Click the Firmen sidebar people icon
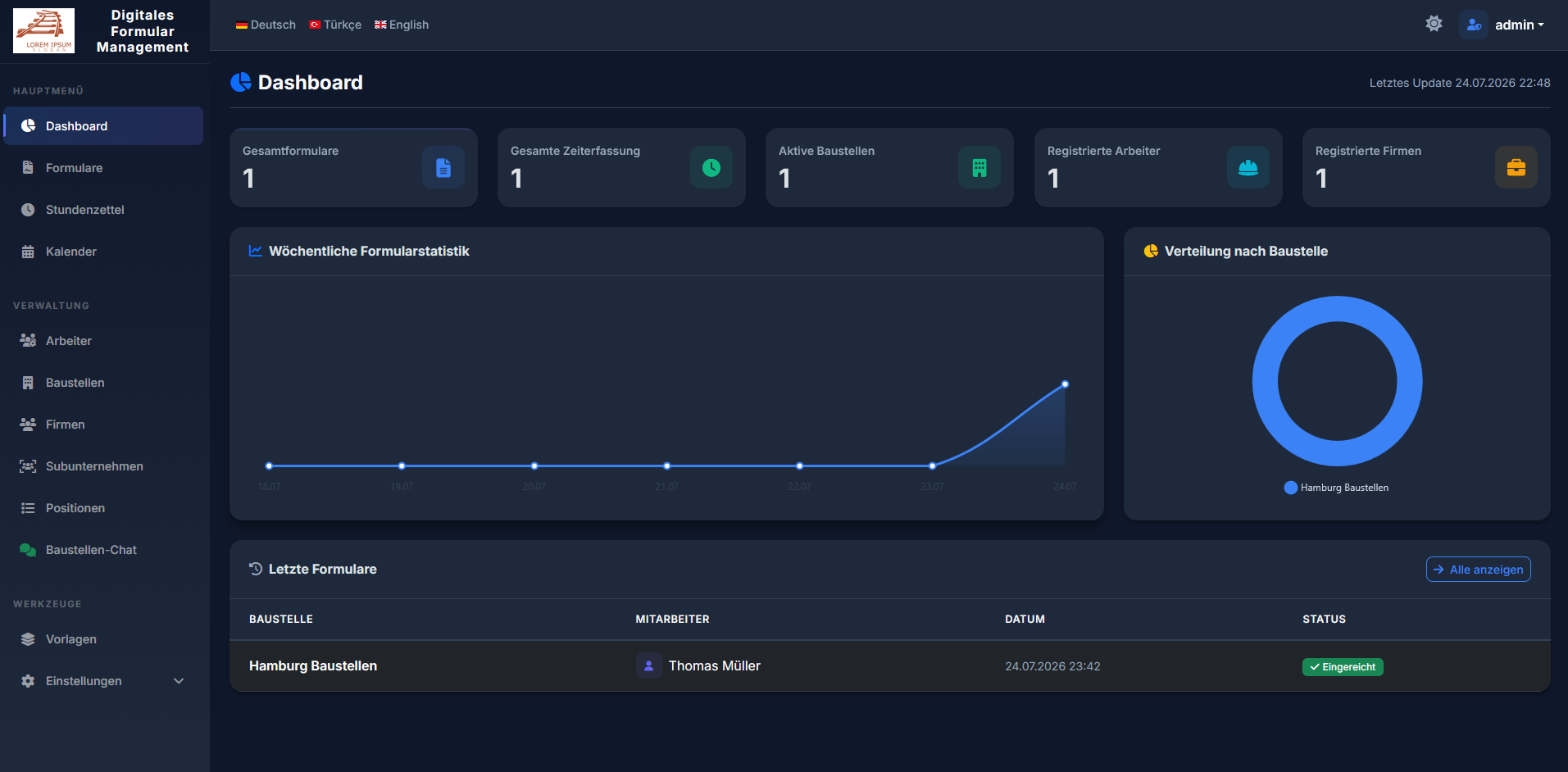The width and height of the screenshot is (1568, 772). 28,424
